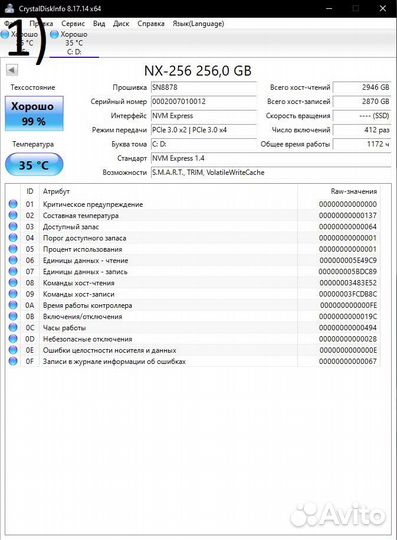Image resolution: width=397 pixels, height=540 pixels.
Task: Select Записи в журнале информации об ошибках row
Action: 193,361
